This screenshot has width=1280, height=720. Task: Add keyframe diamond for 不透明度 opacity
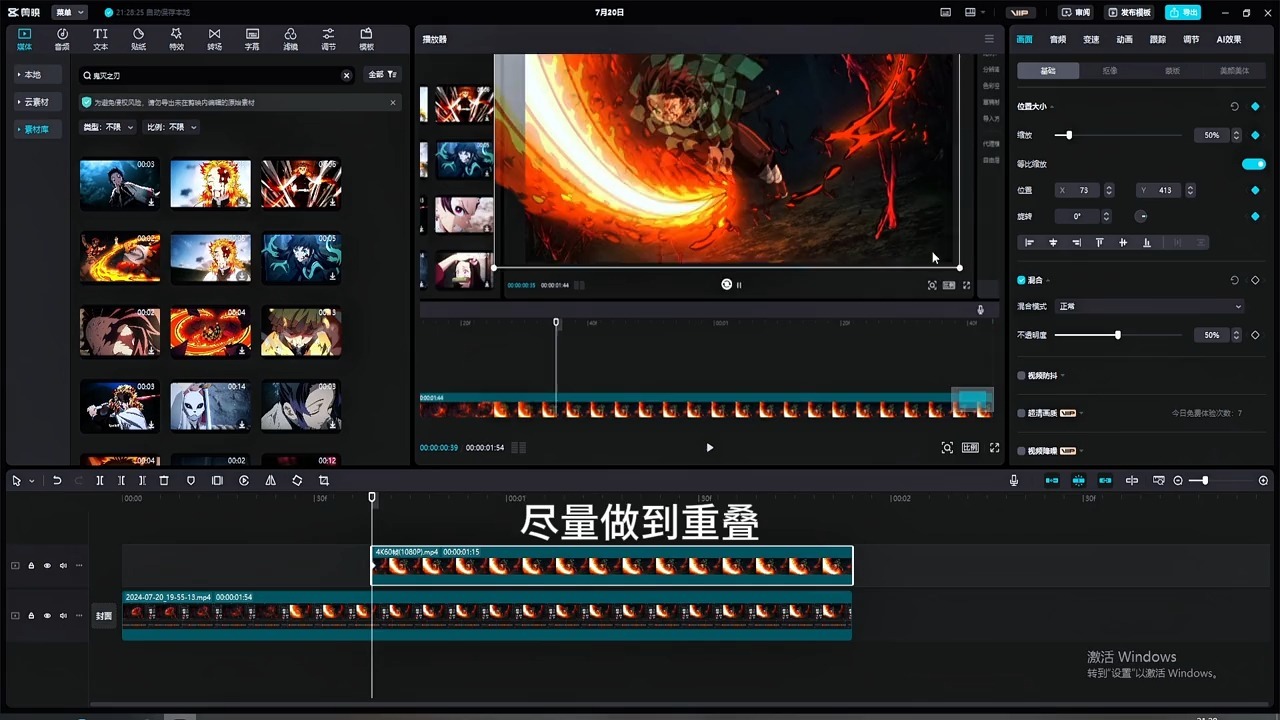point(1255,335)
